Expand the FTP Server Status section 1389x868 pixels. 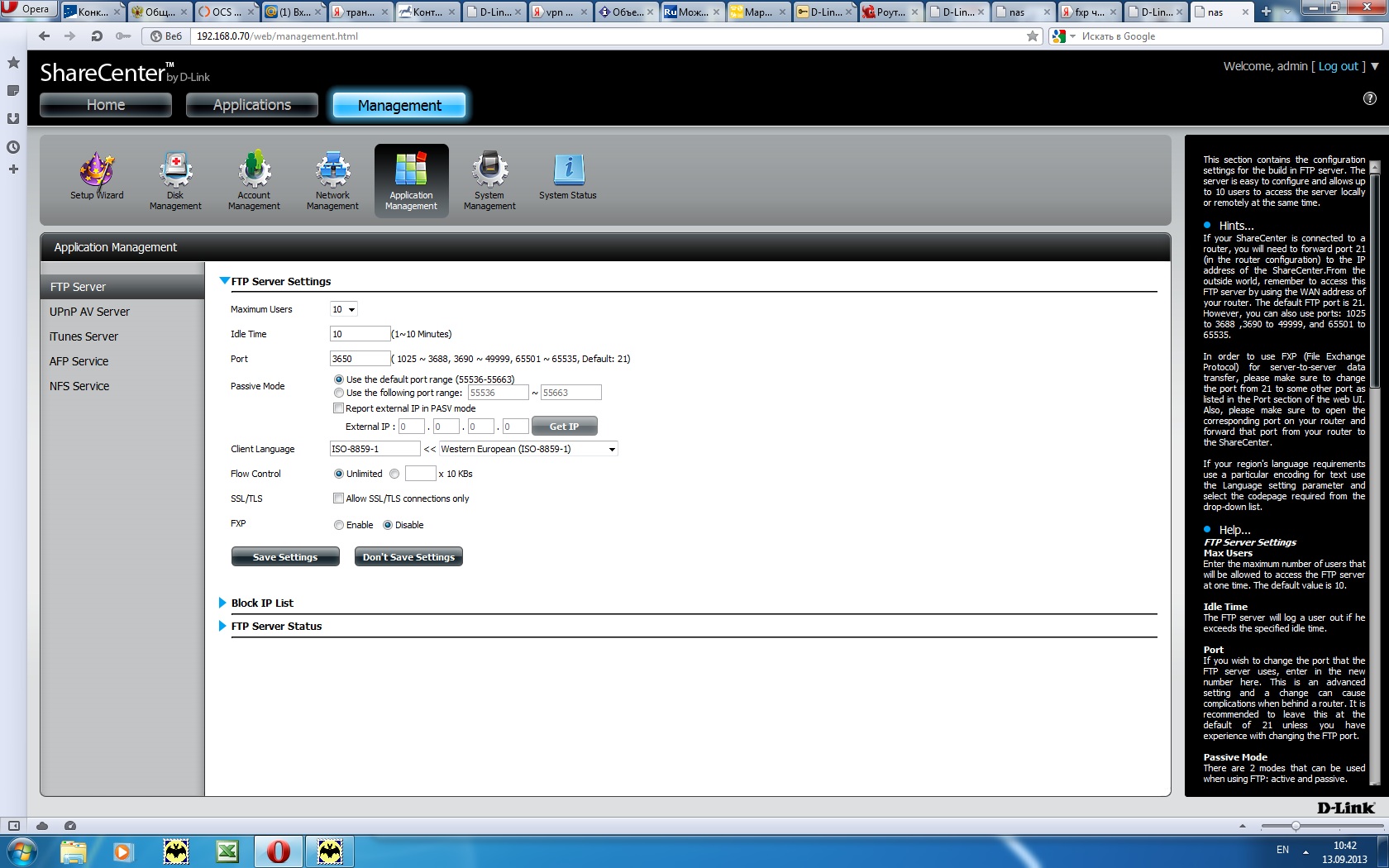click(222, 626)
